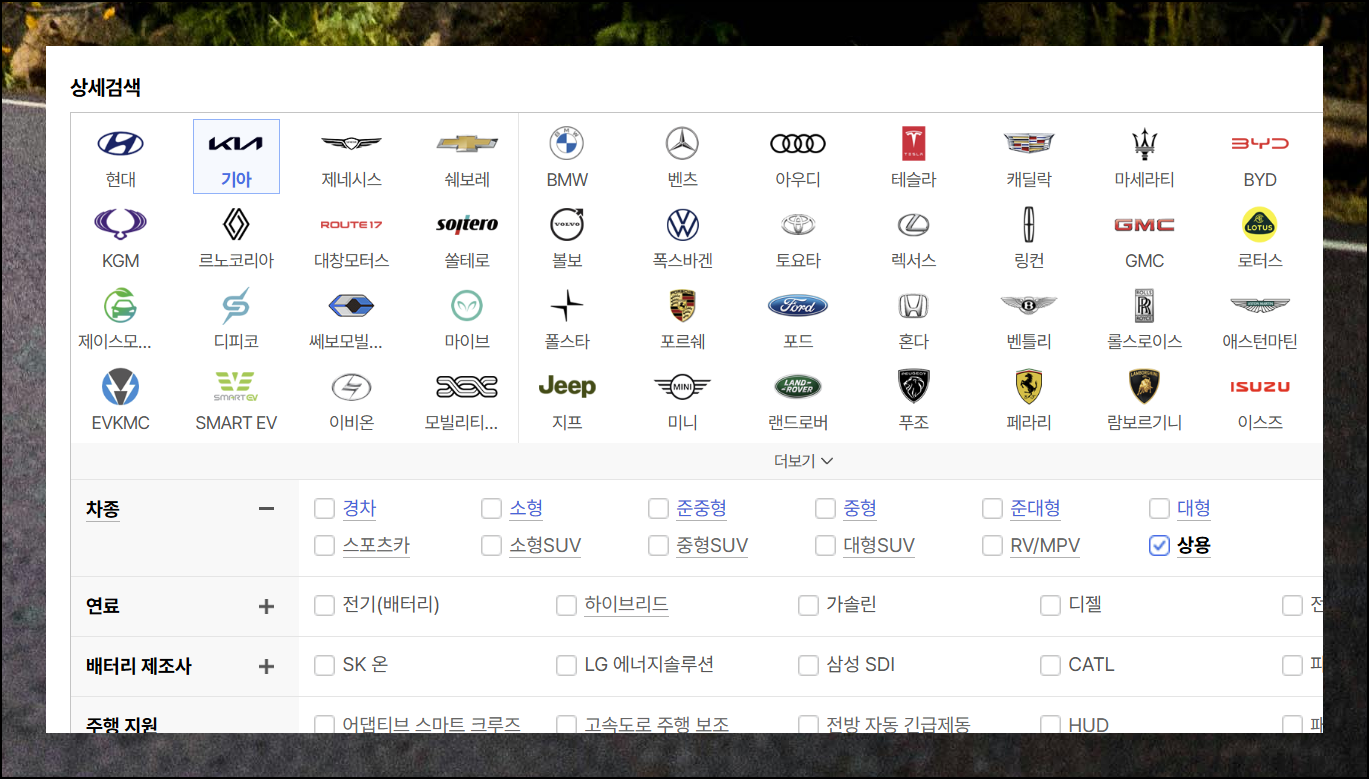Tick the 소형SUV checkbox
The height and width of the screenshot is (779, 1369).
[x=491, y=546]
